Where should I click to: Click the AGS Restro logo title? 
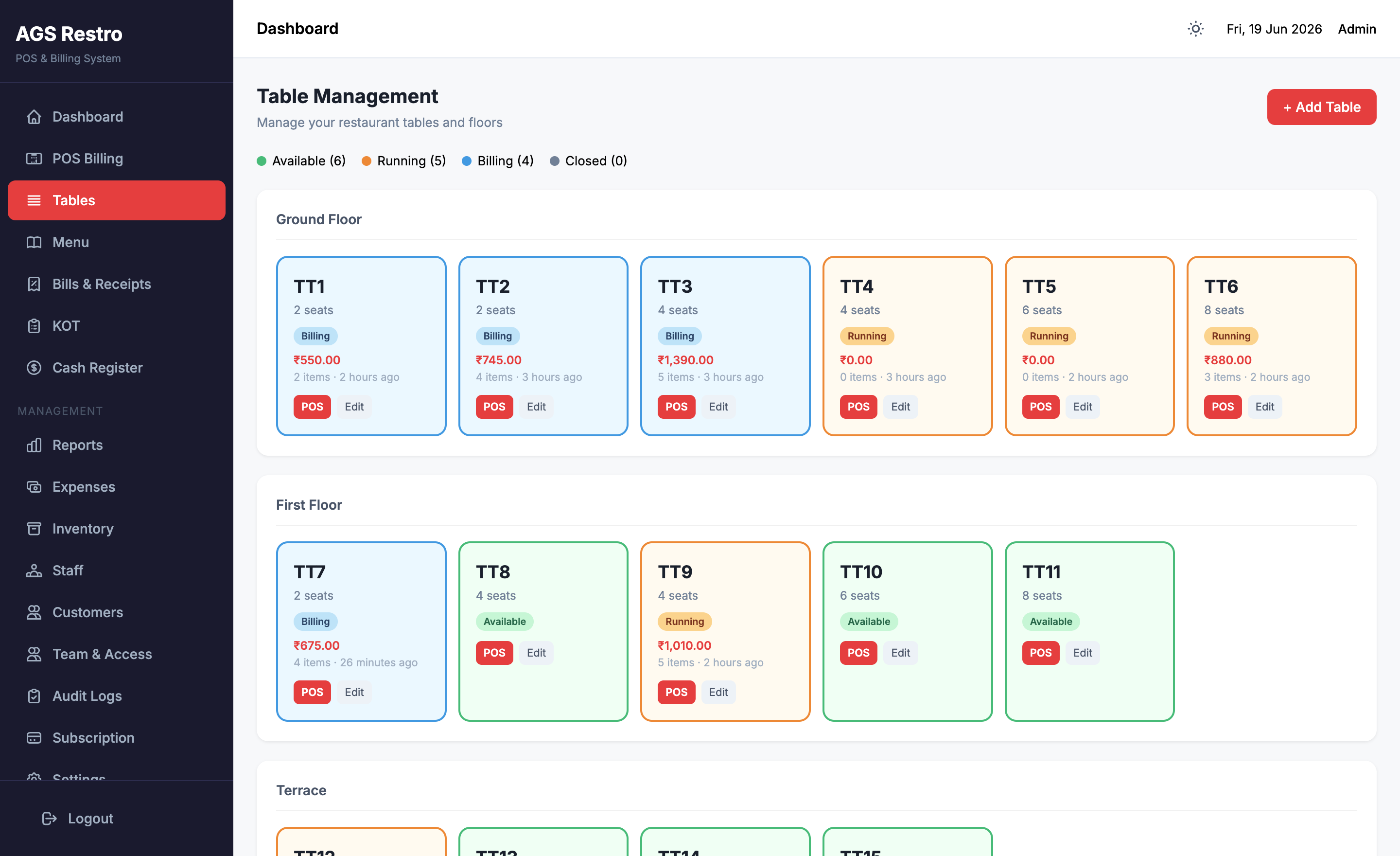(69, 34)
